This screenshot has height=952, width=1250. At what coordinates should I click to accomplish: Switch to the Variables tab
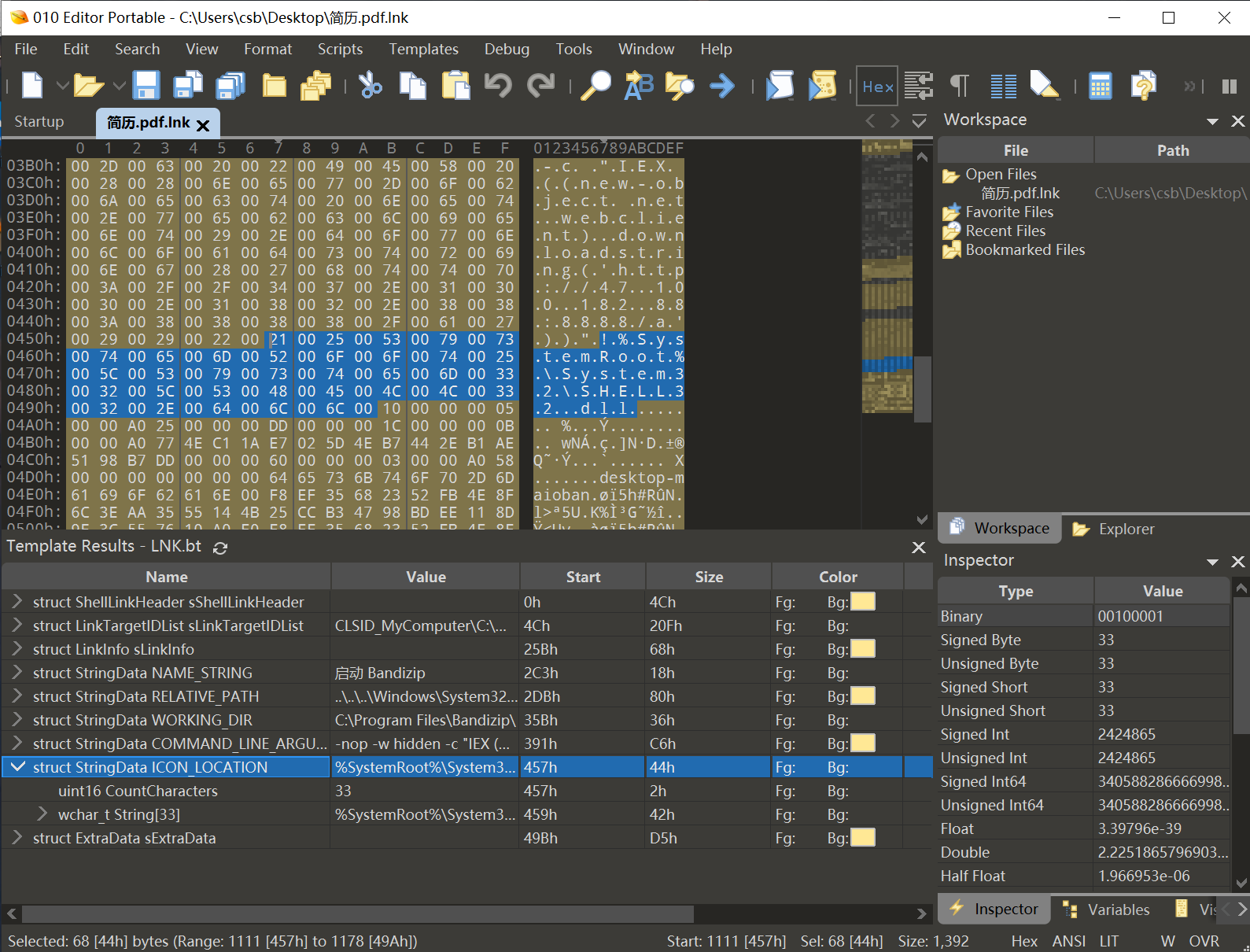(1108, 910)
